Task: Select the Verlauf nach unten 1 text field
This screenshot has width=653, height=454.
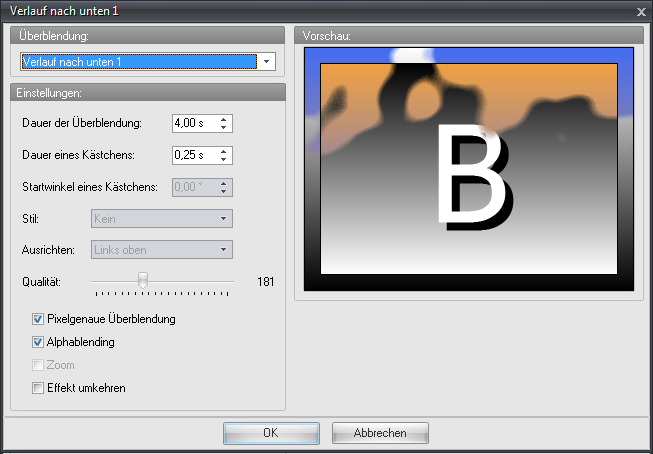Action: click(138, 62)
